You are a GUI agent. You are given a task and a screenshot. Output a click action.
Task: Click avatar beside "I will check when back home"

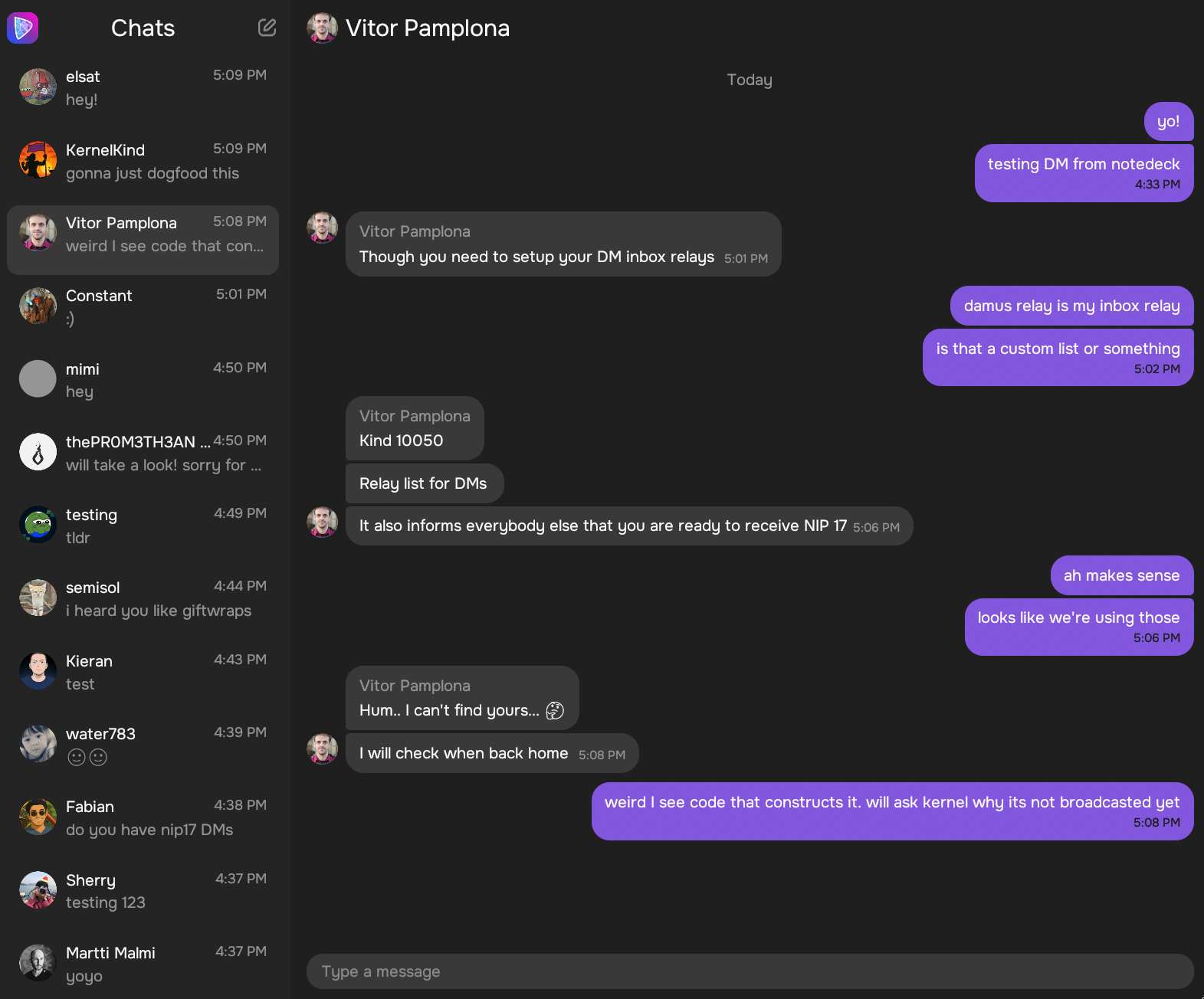click(x=322, y=749)
